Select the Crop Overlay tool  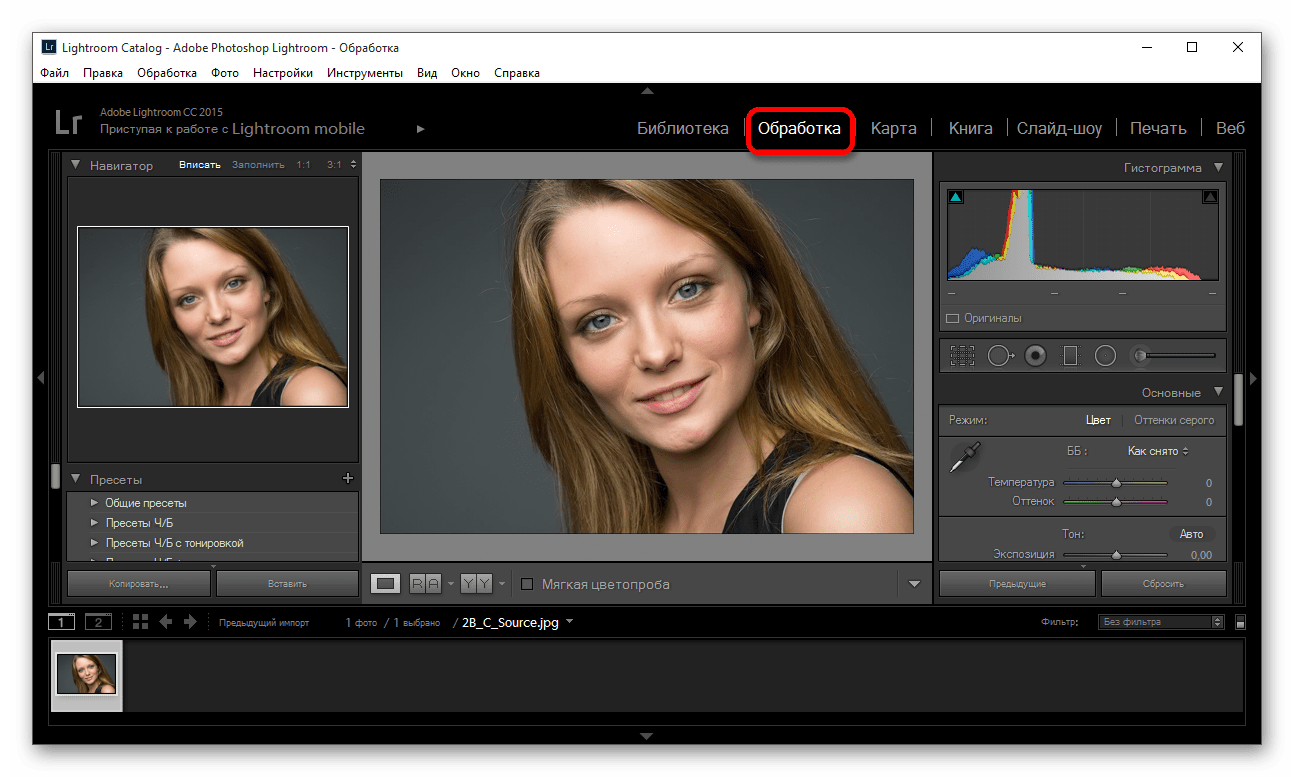point(962,355)
